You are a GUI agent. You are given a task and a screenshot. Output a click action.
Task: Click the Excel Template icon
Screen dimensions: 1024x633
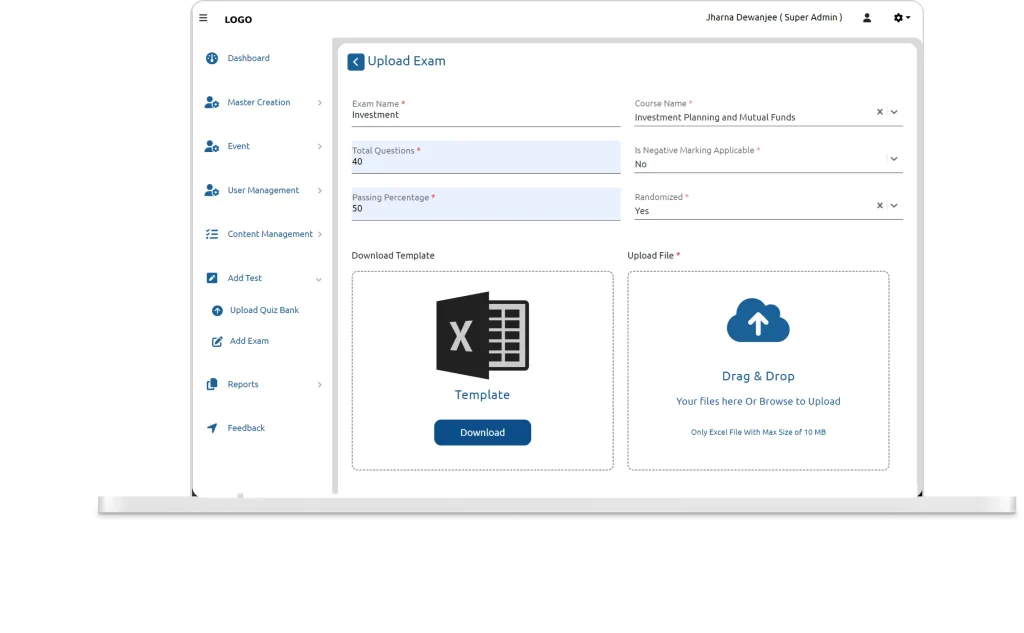coord(483,336)
